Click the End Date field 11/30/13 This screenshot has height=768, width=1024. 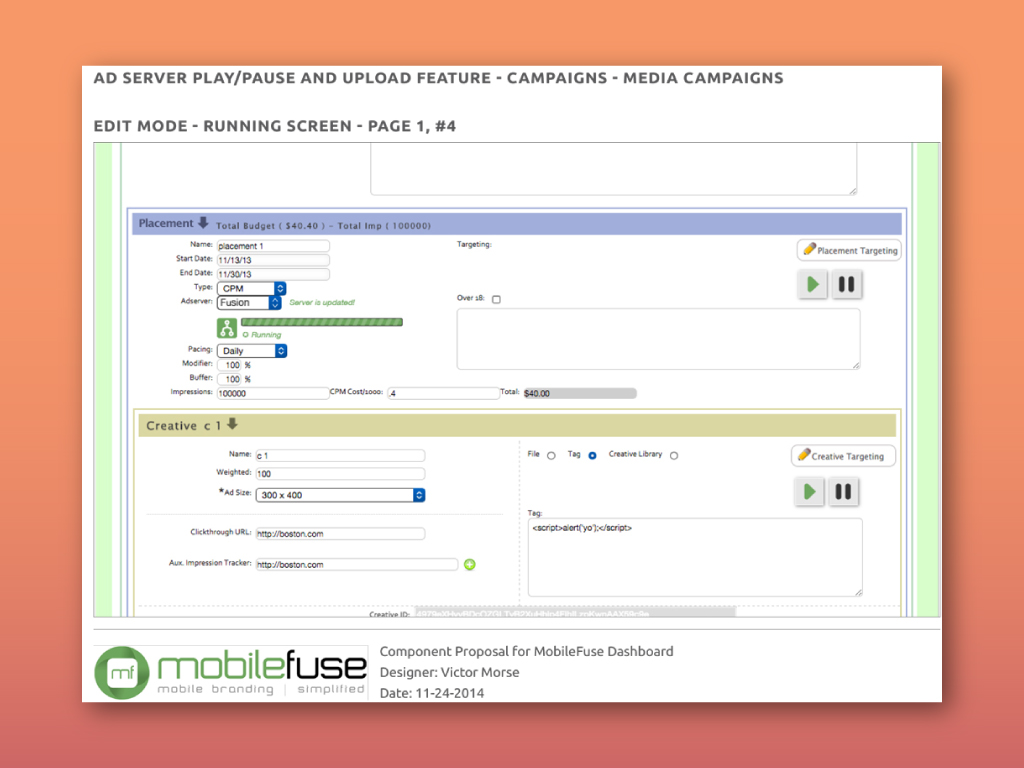(x=273, y=274)
